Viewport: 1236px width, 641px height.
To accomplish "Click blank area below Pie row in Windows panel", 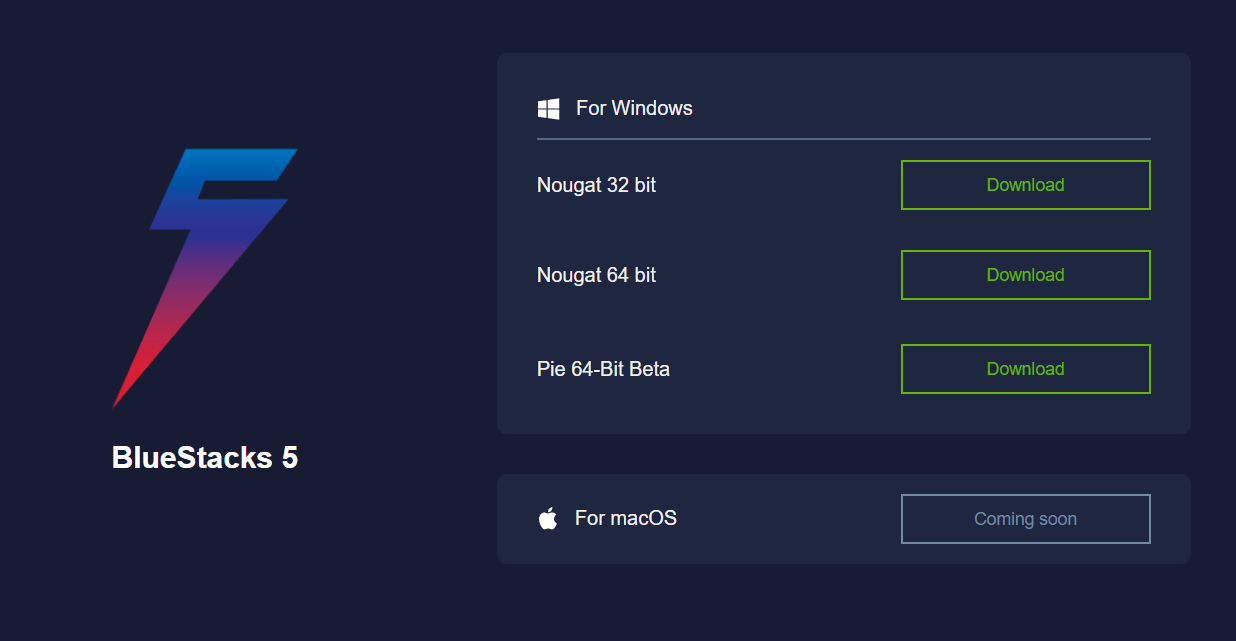I will click(844, 414).
